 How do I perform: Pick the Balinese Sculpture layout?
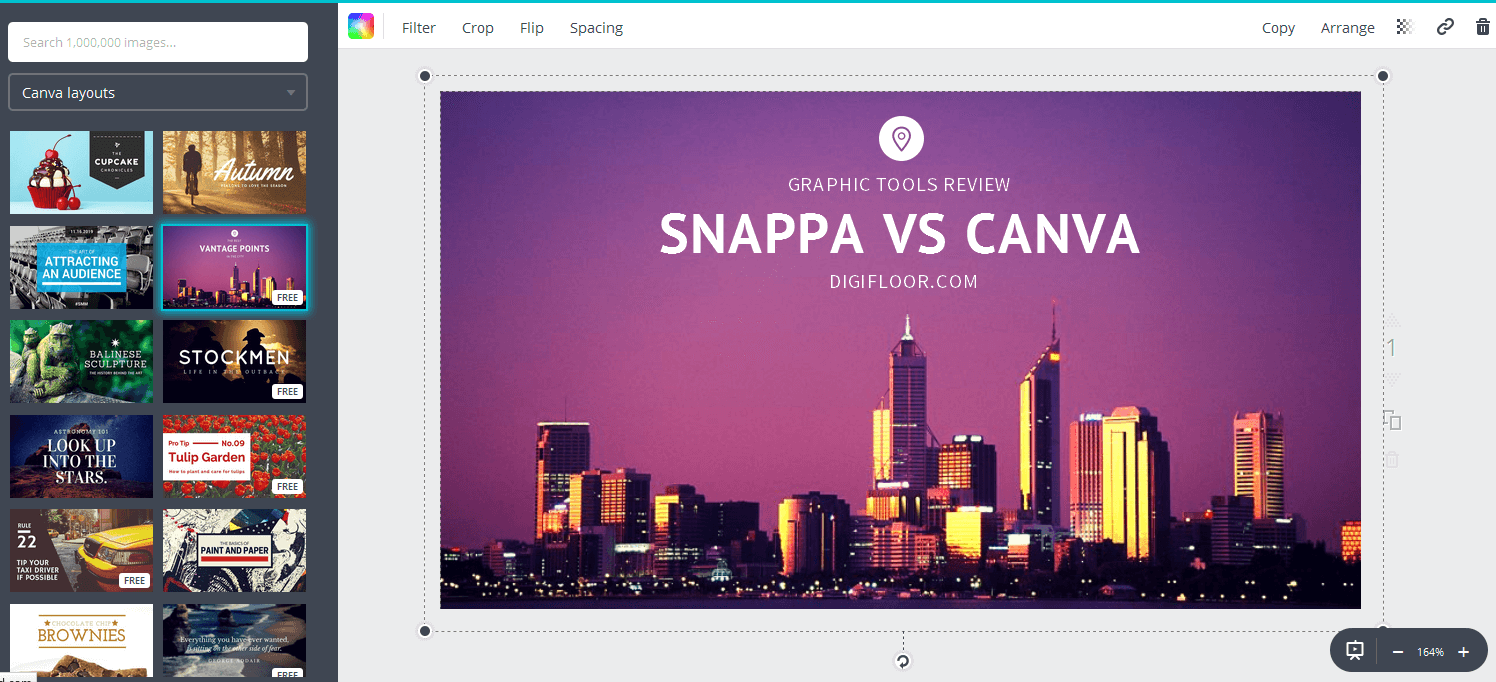82,361
